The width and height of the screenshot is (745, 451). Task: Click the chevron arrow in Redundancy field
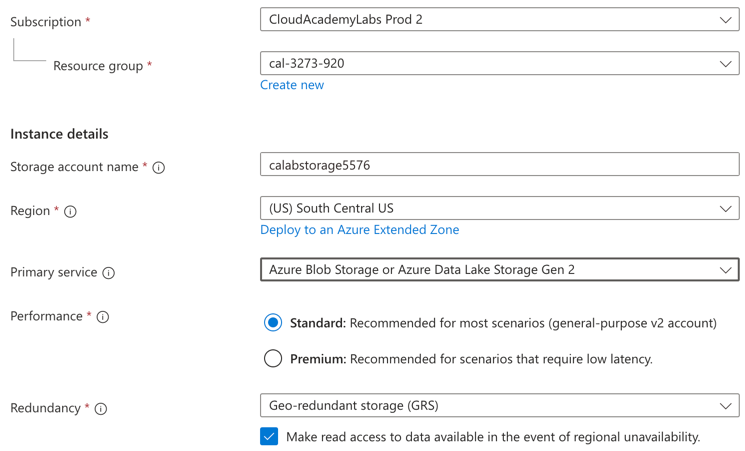click(725, 407)
